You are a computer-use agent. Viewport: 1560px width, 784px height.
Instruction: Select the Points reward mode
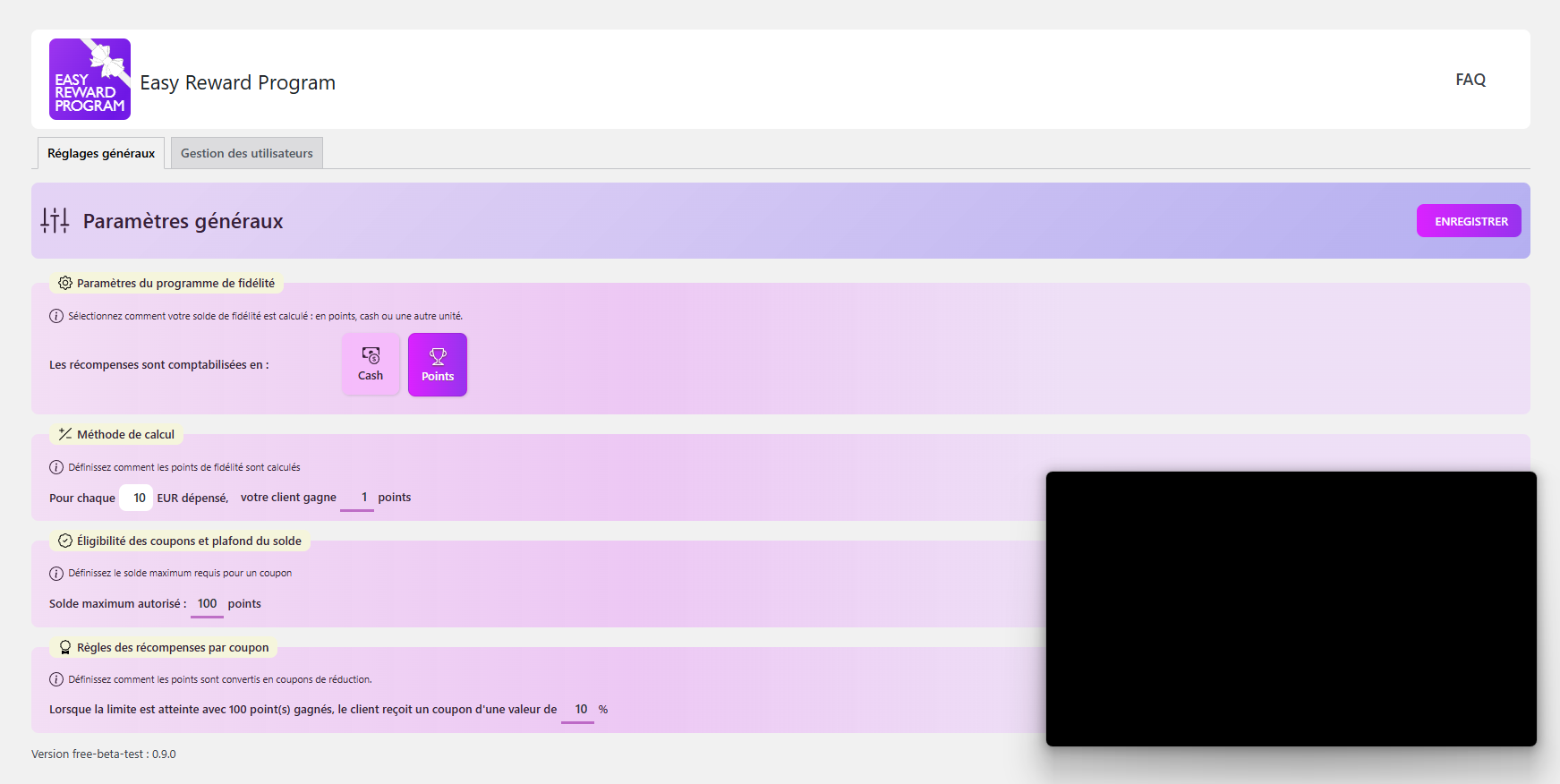(438, 364)
